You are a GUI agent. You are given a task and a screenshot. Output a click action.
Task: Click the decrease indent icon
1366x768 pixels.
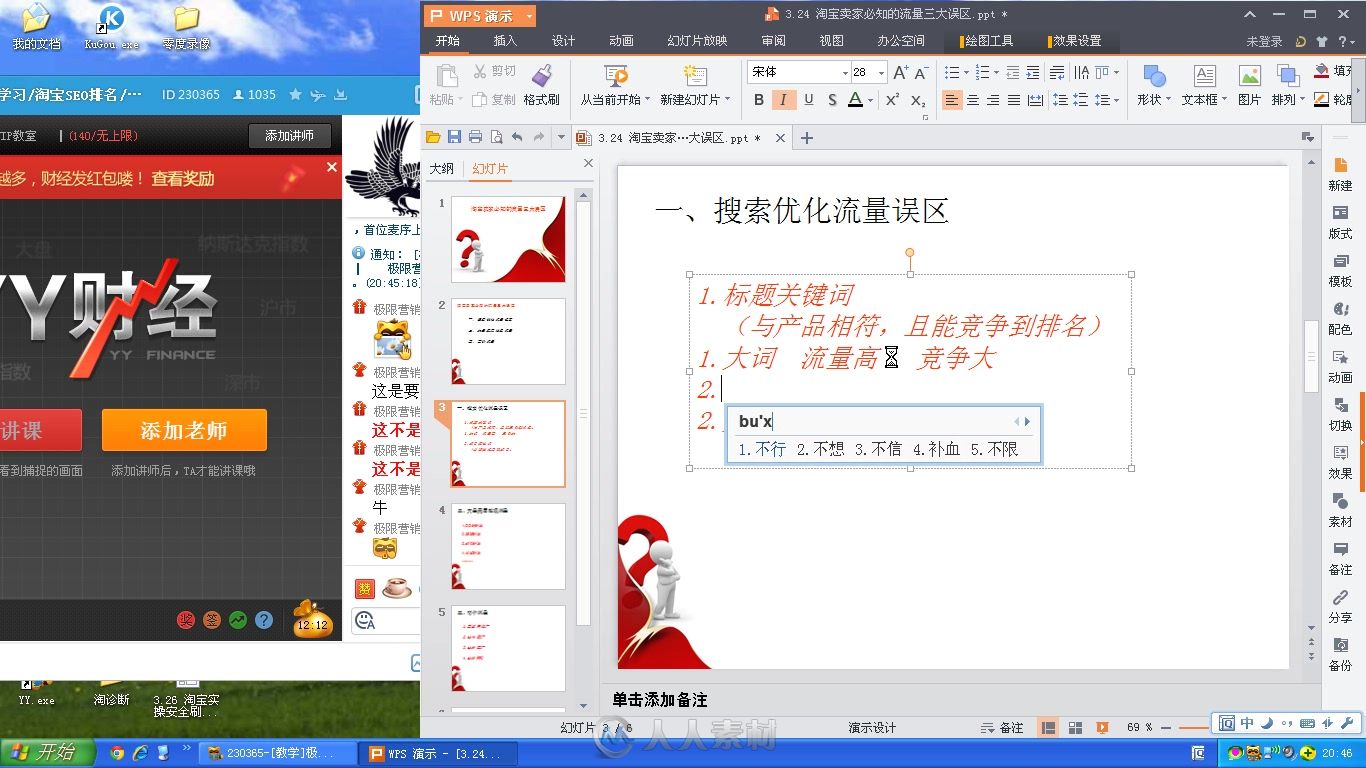[1013, 72]
